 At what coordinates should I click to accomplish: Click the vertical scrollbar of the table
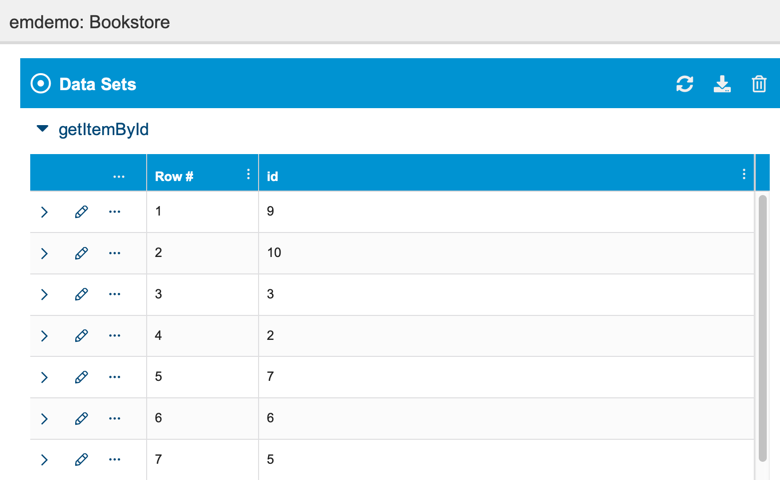762,328
